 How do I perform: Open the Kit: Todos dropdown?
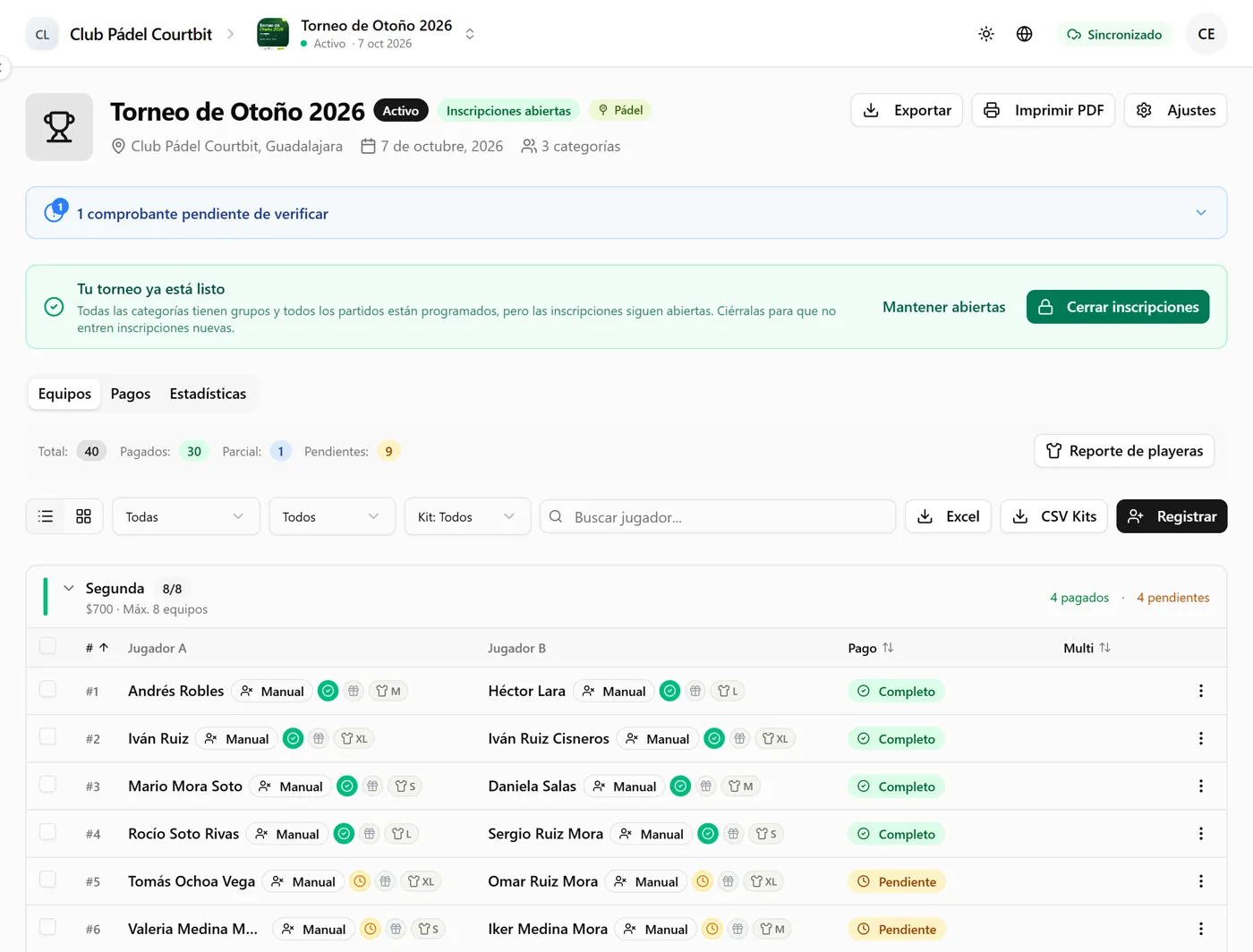467,516
